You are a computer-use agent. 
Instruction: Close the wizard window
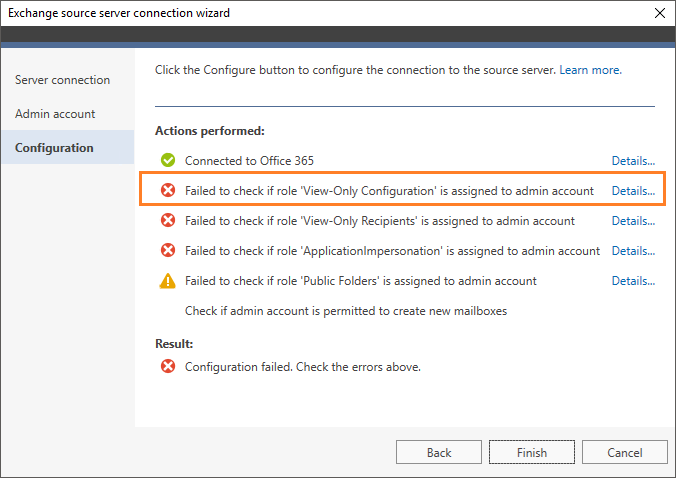point(659,13)
